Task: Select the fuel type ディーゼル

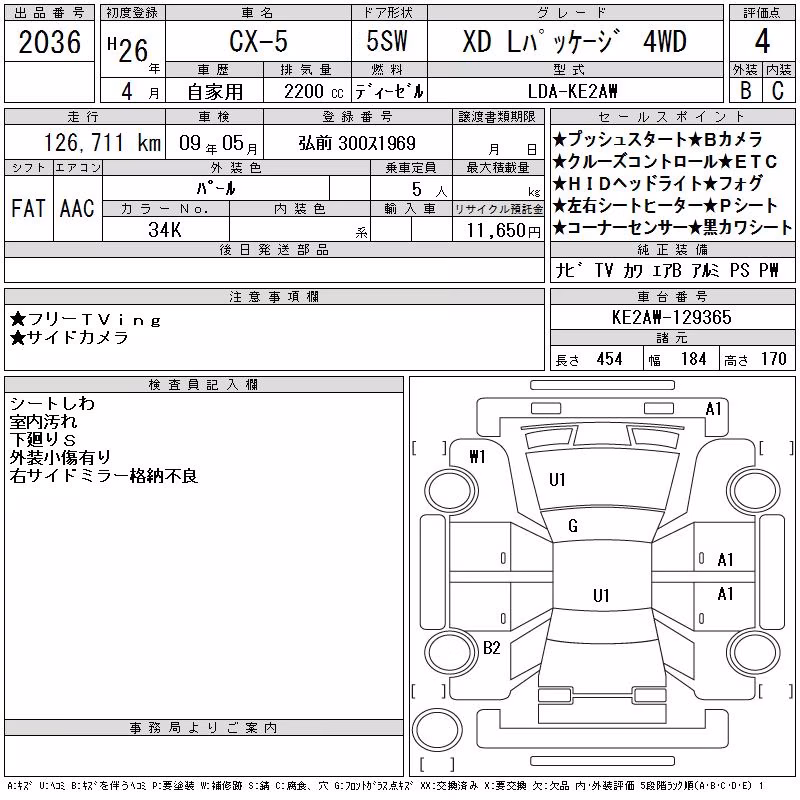Action: (x=389, y=92)
